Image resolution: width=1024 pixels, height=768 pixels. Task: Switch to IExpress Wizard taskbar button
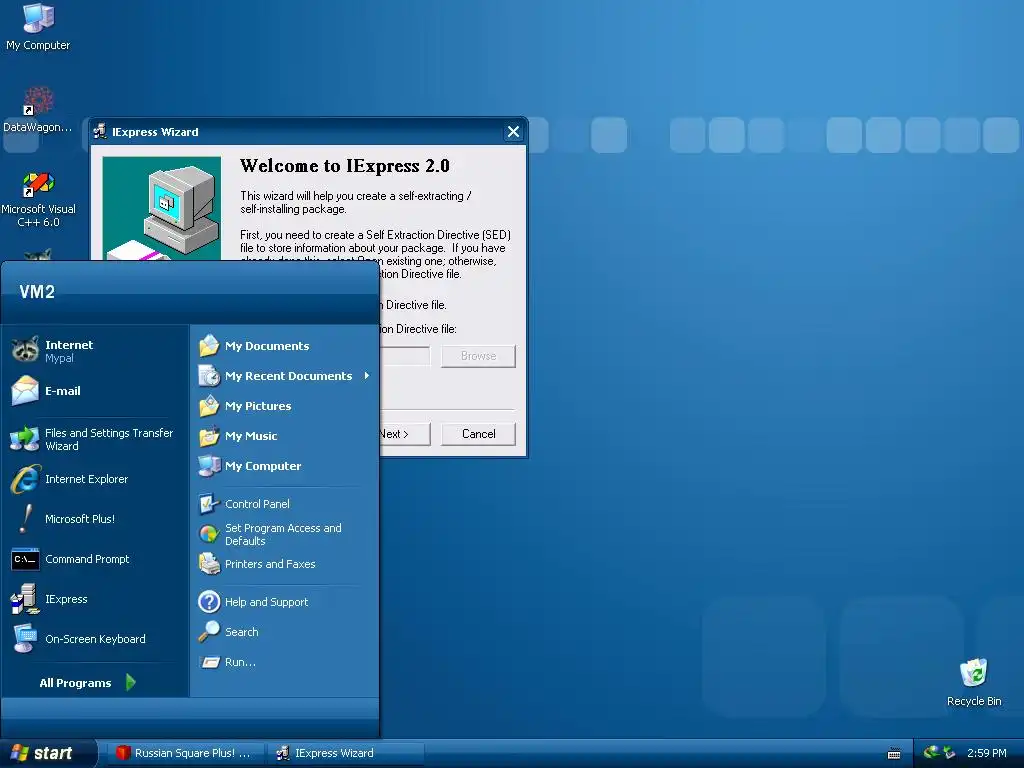[345, 753]
